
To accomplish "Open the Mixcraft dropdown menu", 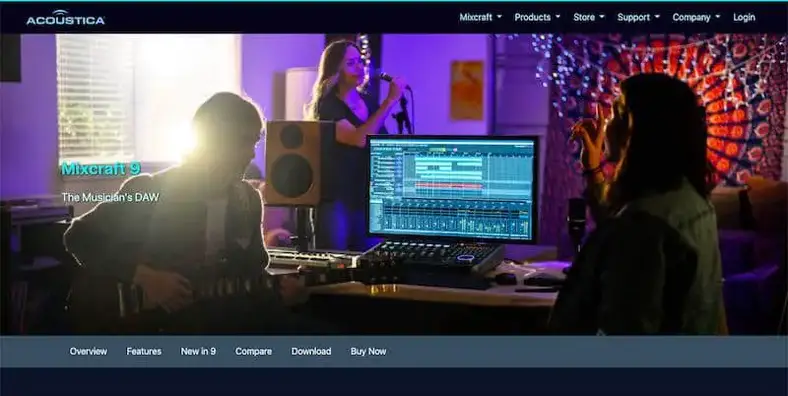I will [x=480, y=17].
